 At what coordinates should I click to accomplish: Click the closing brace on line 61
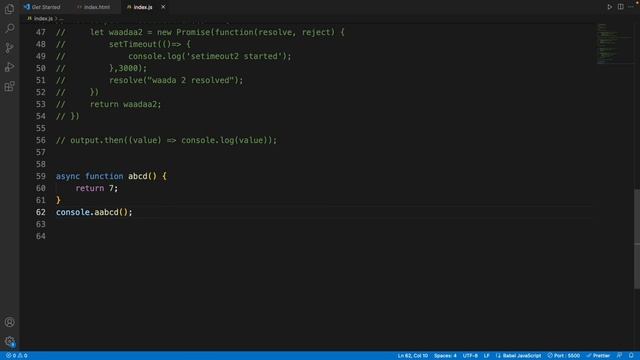(x=58, y=200)
